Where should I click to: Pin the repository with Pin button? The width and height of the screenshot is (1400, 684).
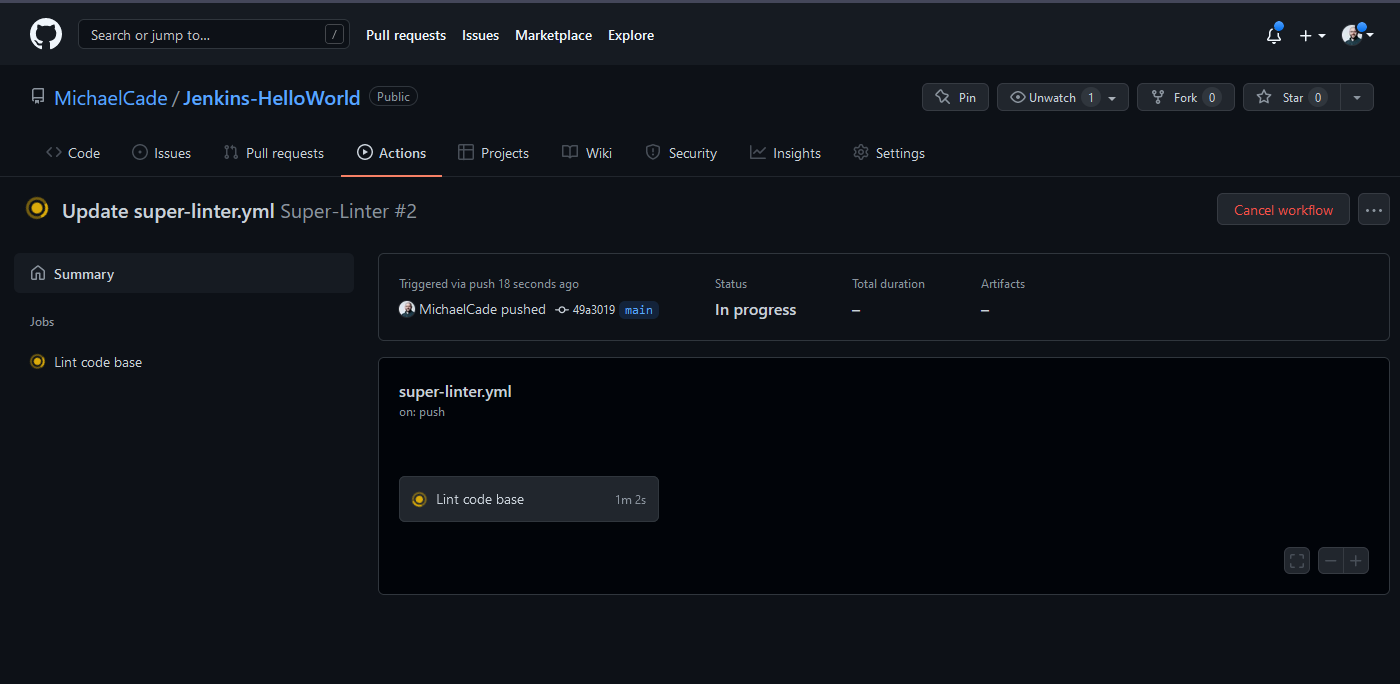pos(955,97)
